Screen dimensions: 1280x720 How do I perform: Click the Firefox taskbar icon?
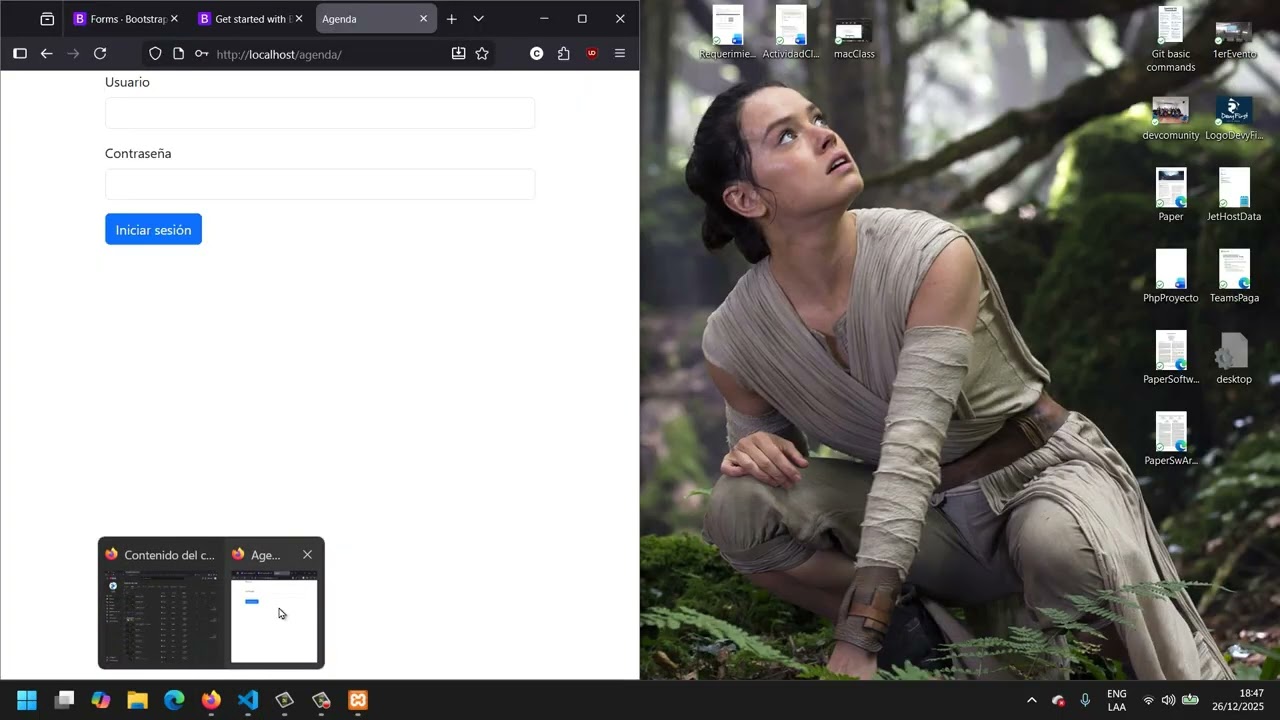click(x=211, y=700)
